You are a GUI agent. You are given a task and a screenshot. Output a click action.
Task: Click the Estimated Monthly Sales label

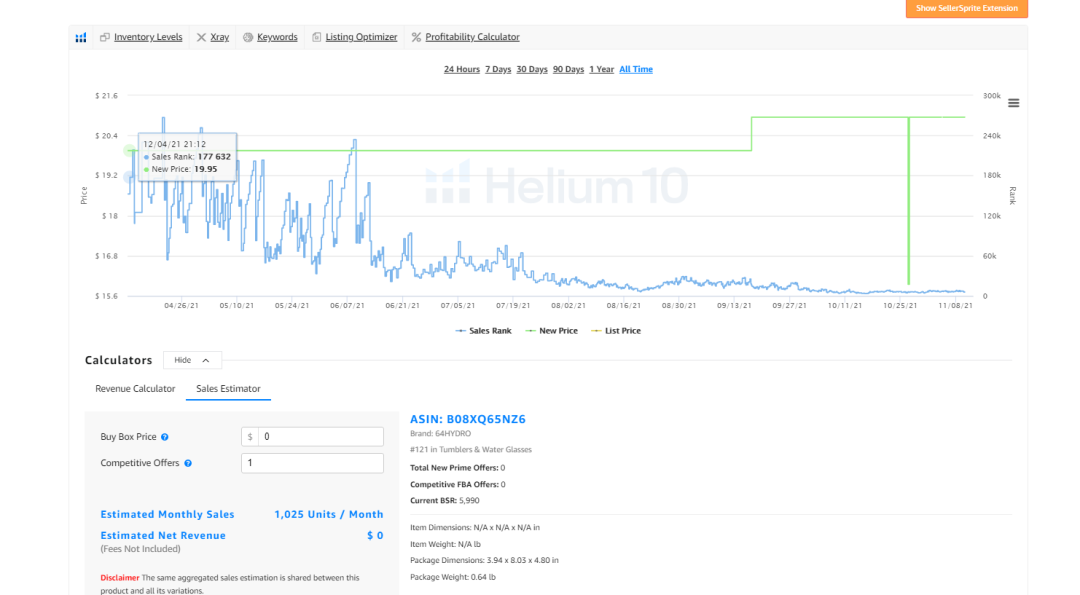coord(167,514)
